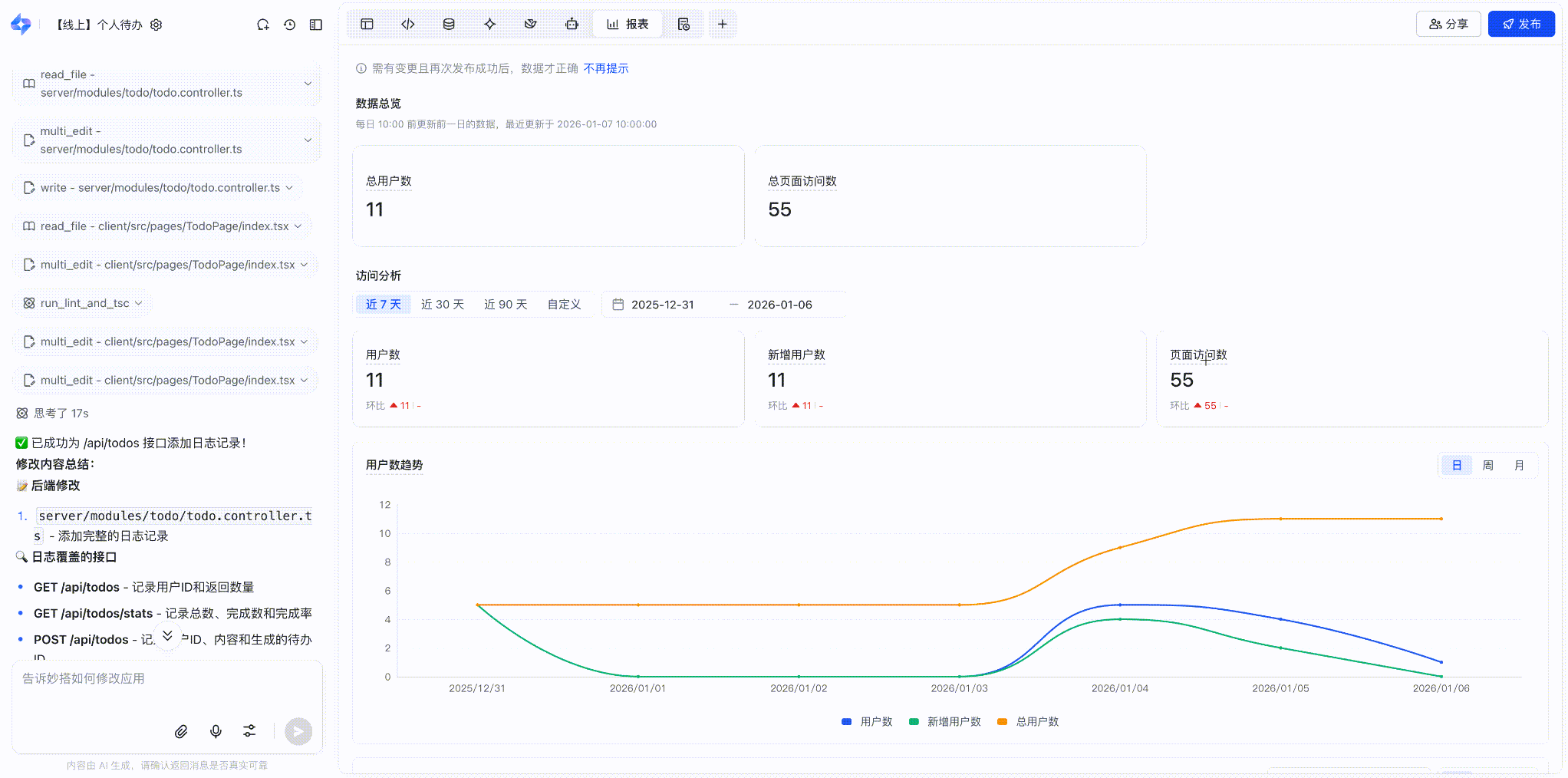This screenshot has width=1568, height=778.
Task: Open the code view icon in toolbar
Action: tap(408, 25)
